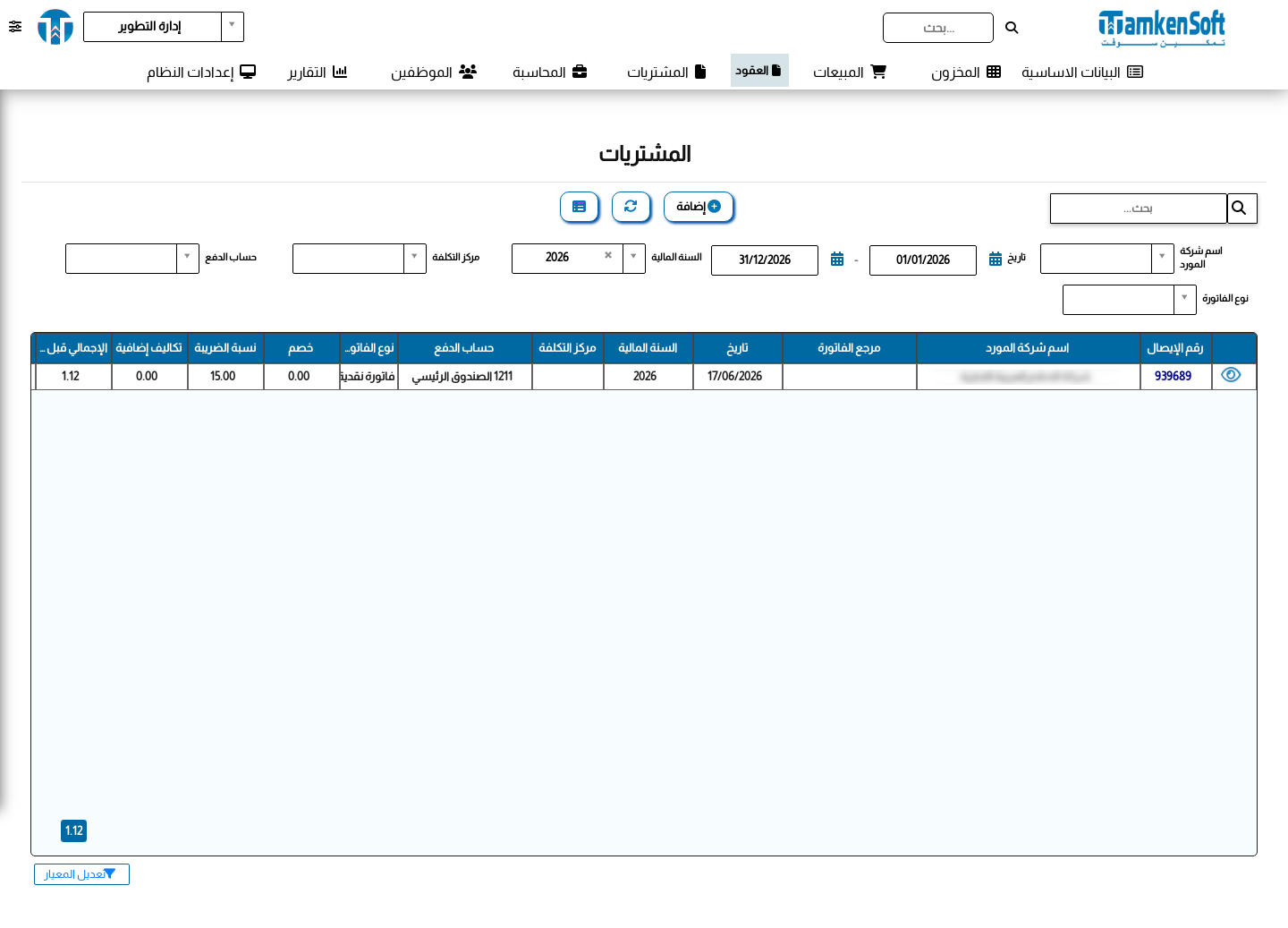Click تعديل المعيار filter button
The image size is (1288, 928).
[x=81, y=874]
